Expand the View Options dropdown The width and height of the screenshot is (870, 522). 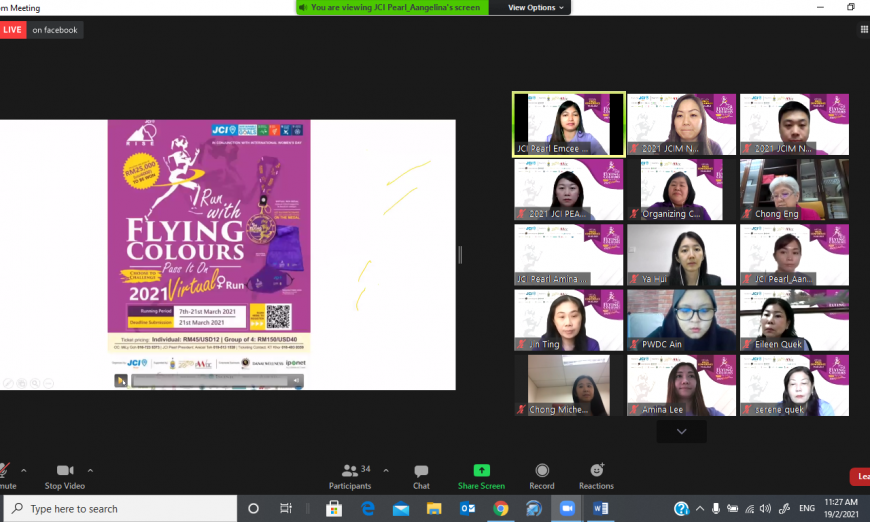pos(536,7)
